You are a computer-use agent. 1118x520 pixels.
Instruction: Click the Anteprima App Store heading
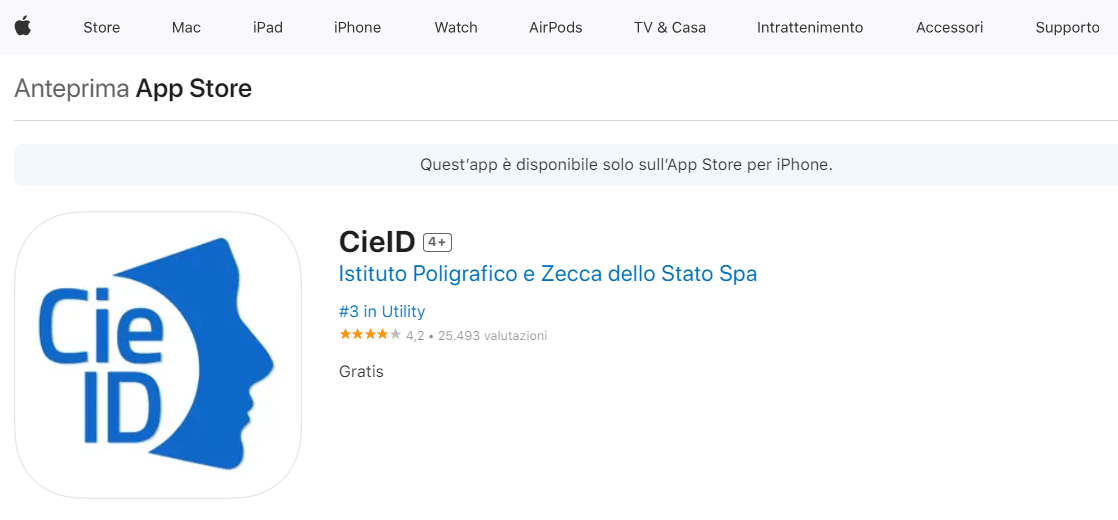(133, 89)
